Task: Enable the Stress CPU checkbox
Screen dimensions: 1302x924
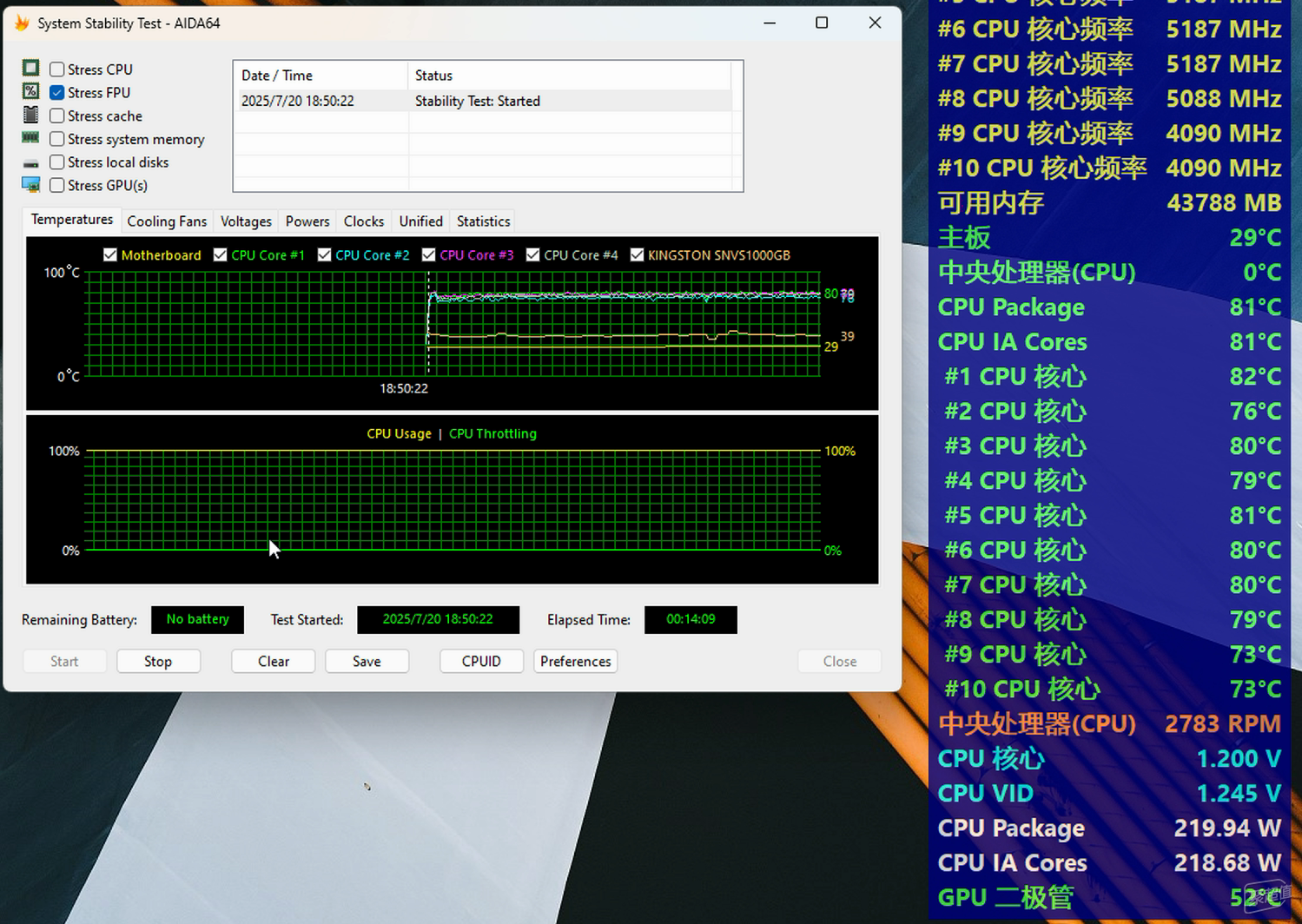Action: click(57, 69)
